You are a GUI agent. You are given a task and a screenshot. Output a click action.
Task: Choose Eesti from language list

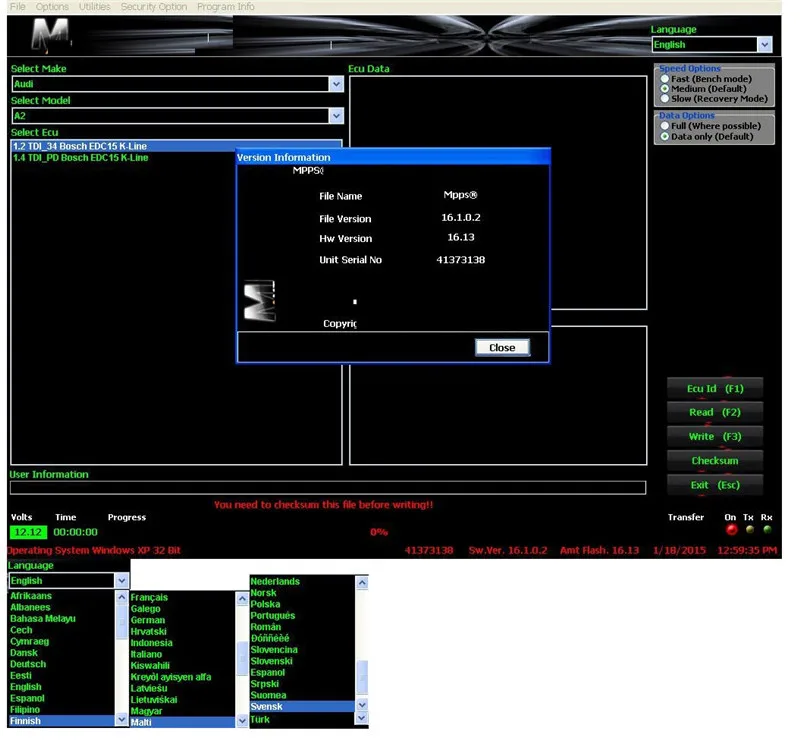point(21,676)
